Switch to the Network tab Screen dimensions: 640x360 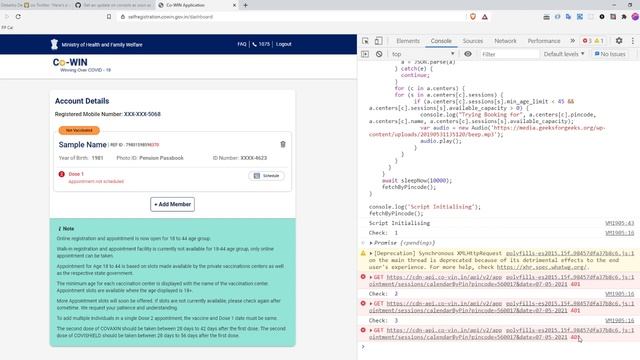click(x=505, y=41)
